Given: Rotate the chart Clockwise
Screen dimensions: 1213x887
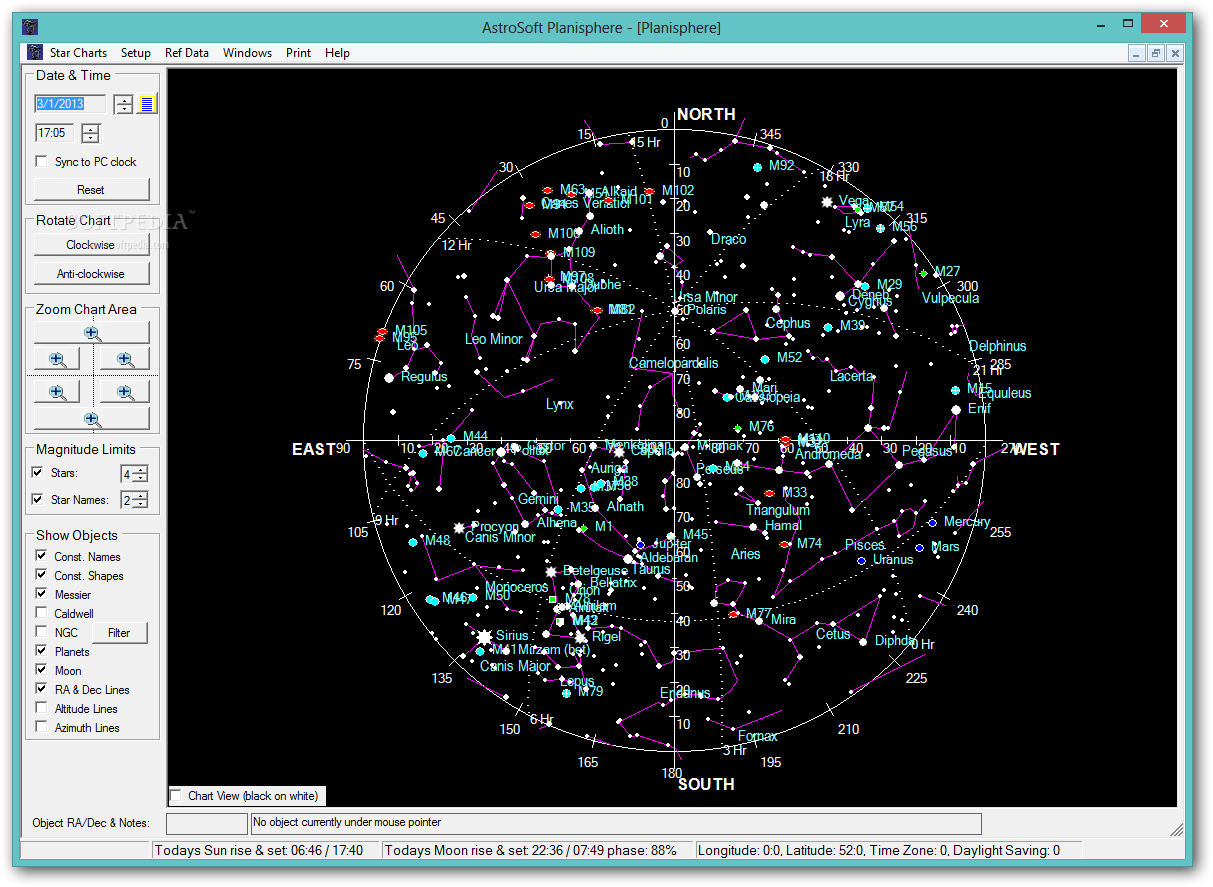Looking at the screenshot, I should 92,245.
